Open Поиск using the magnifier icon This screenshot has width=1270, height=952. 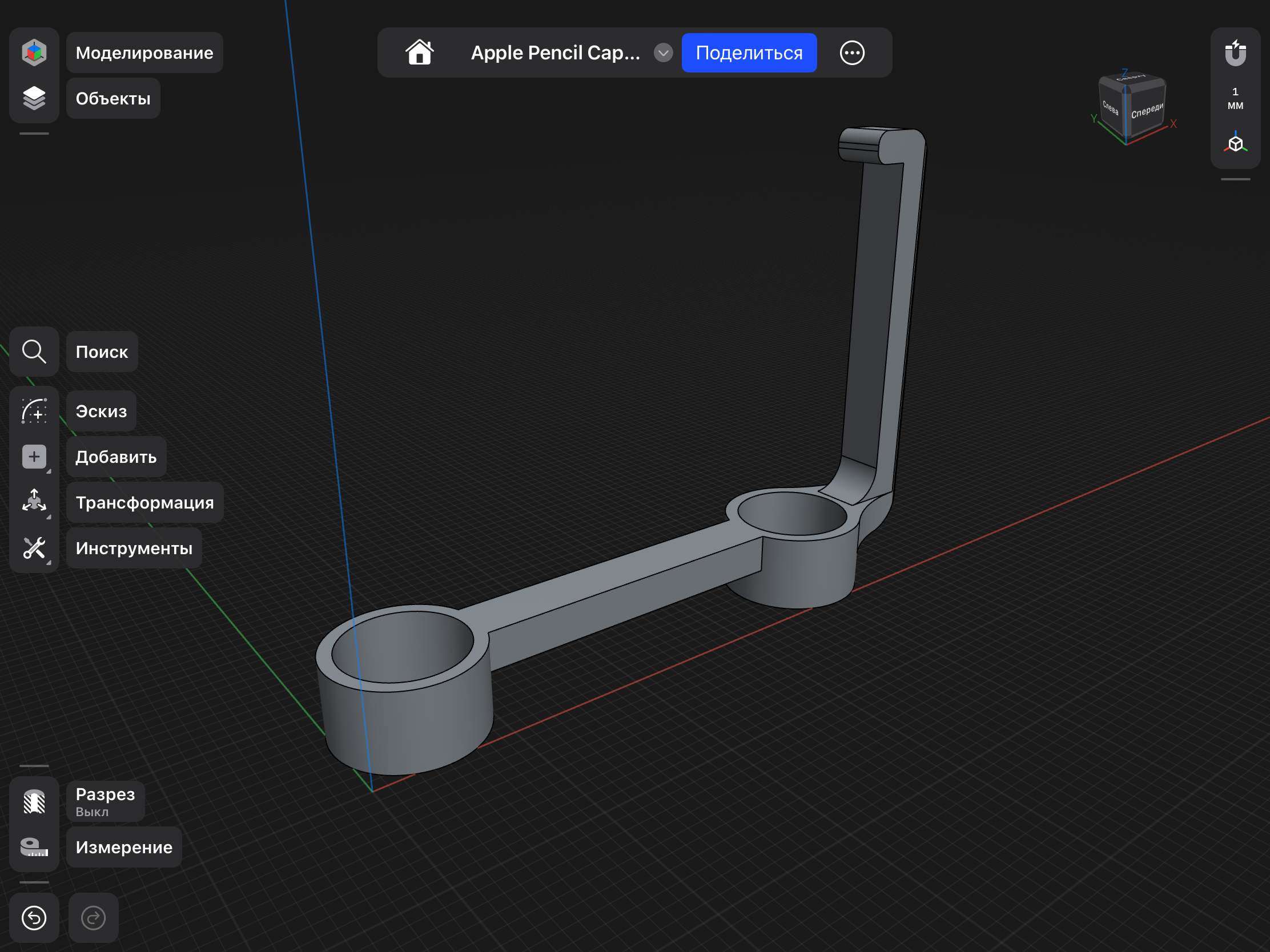click(34, 352)
